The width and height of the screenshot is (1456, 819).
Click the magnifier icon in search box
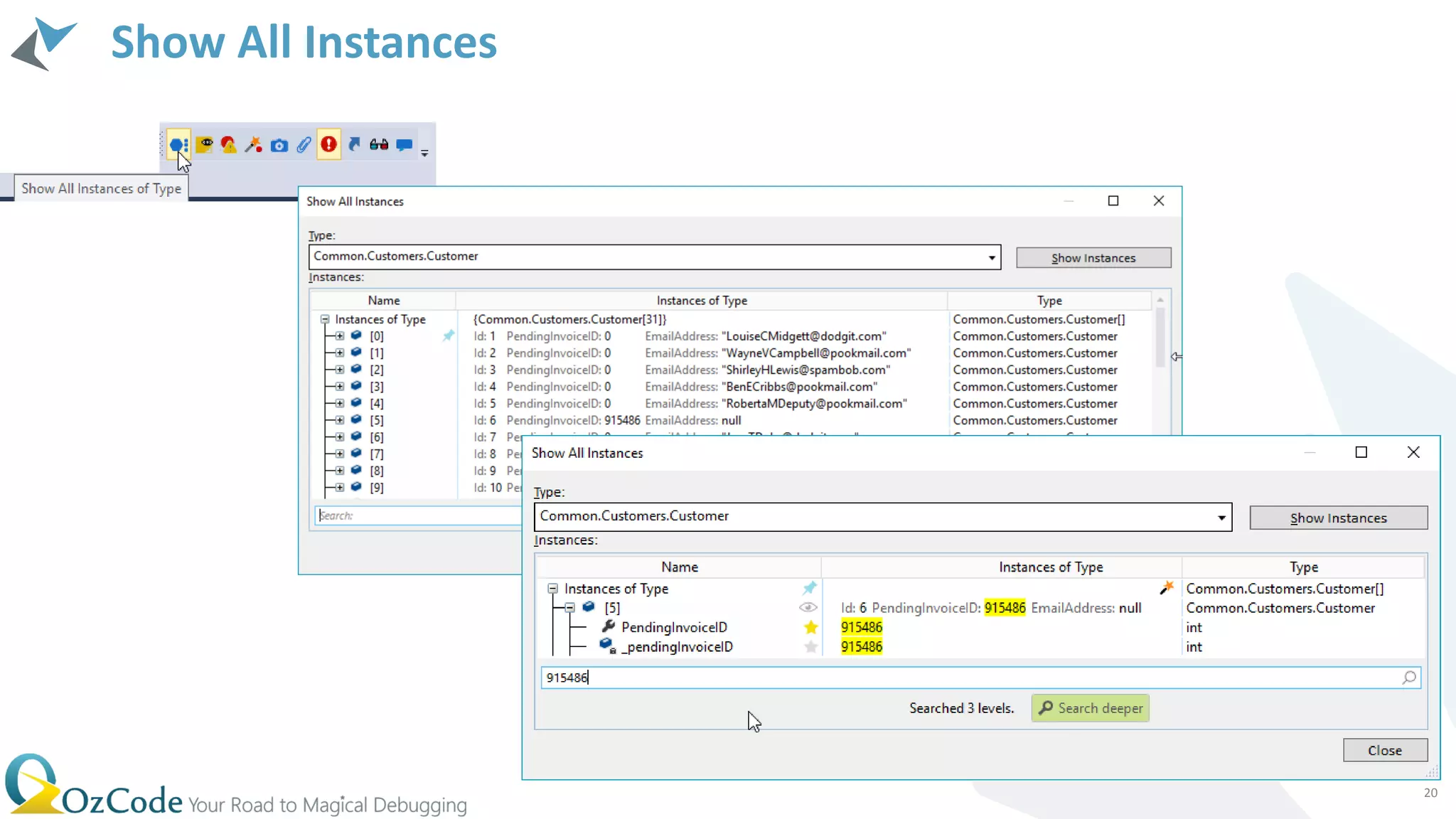coord(1409,678)
